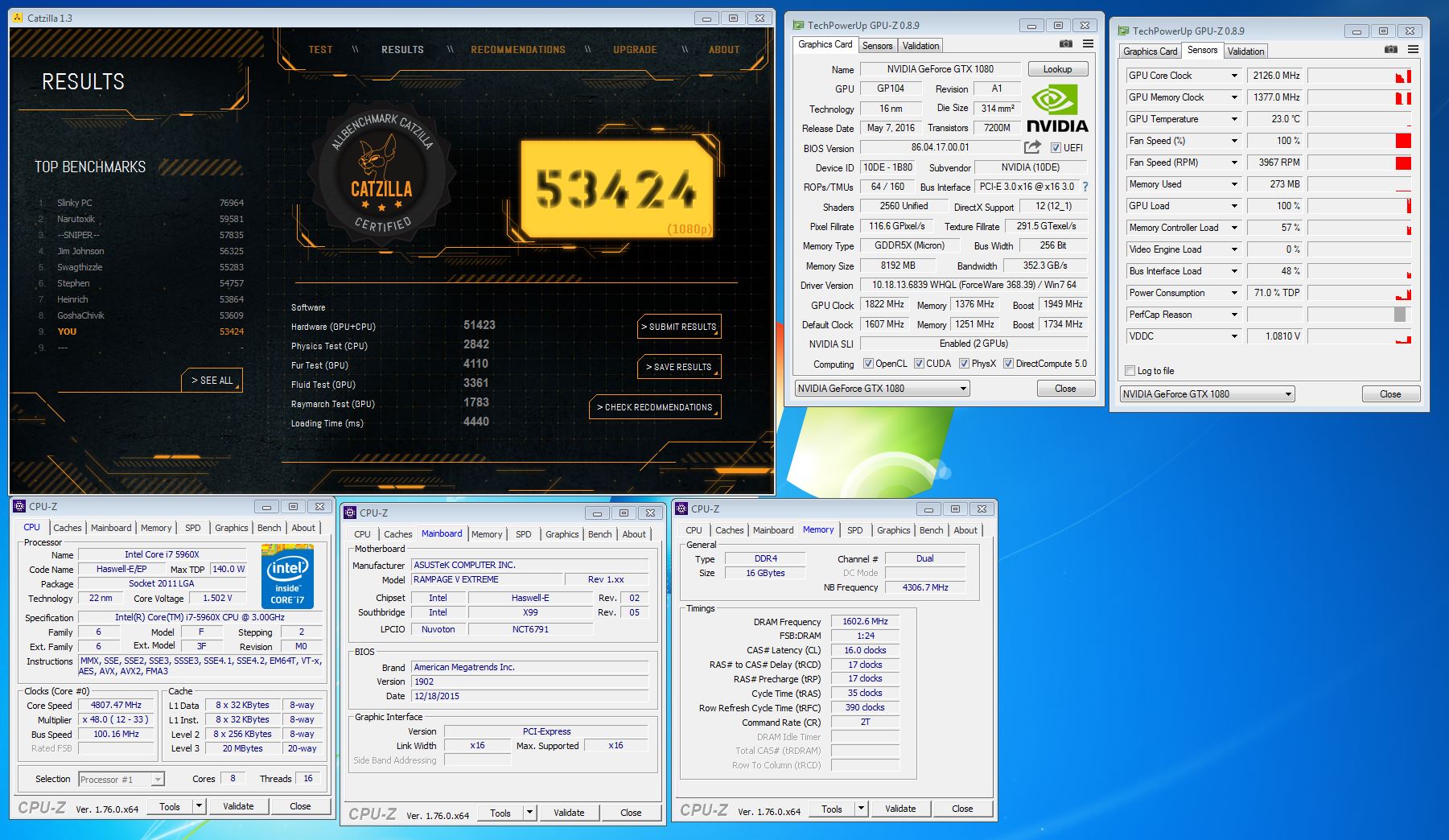Click Lookup button in GPU-Z

click(x=1057, y=69)
